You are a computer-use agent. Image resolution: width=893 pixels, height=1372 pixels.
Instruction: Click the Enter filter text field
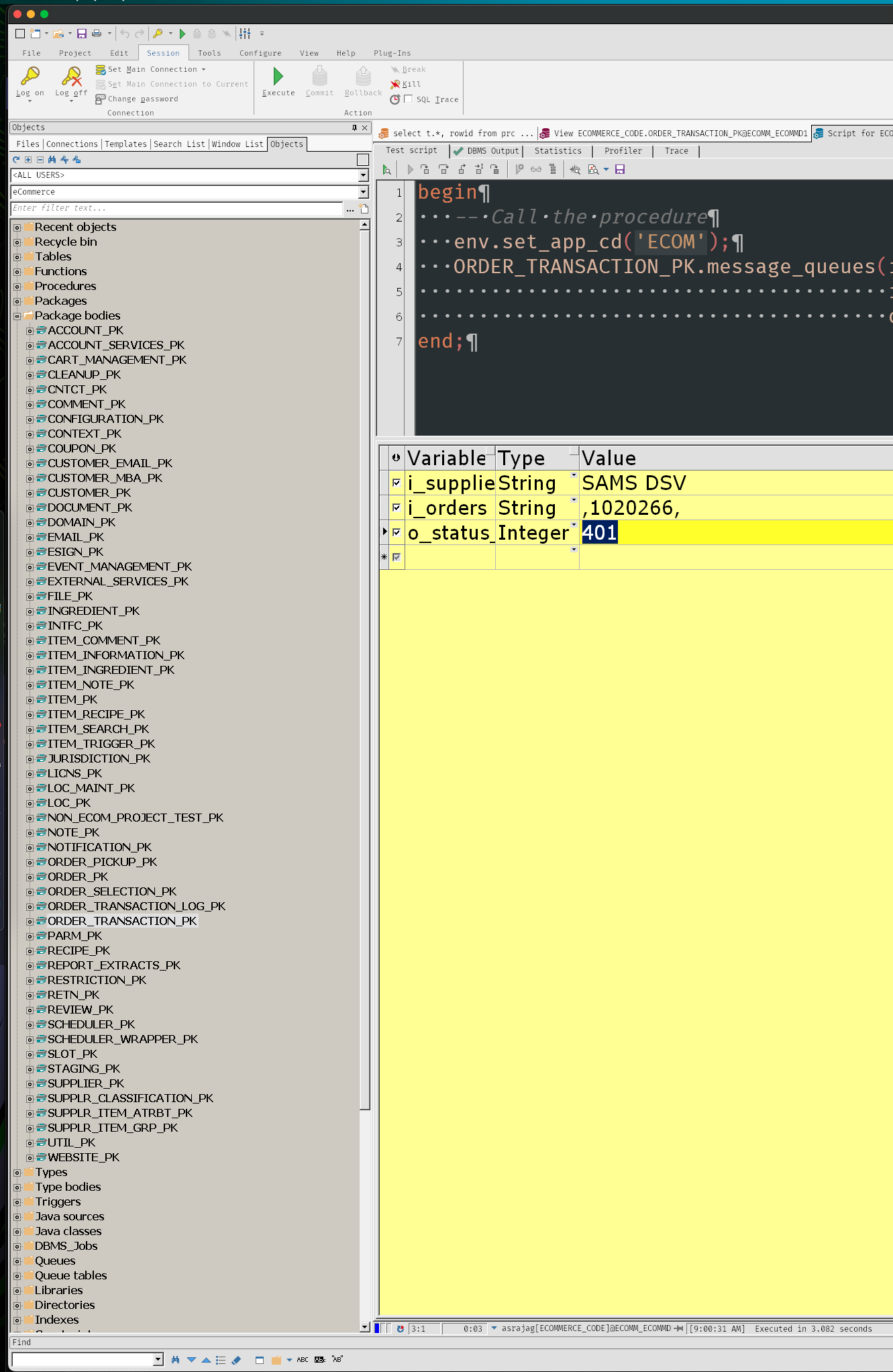177,209
